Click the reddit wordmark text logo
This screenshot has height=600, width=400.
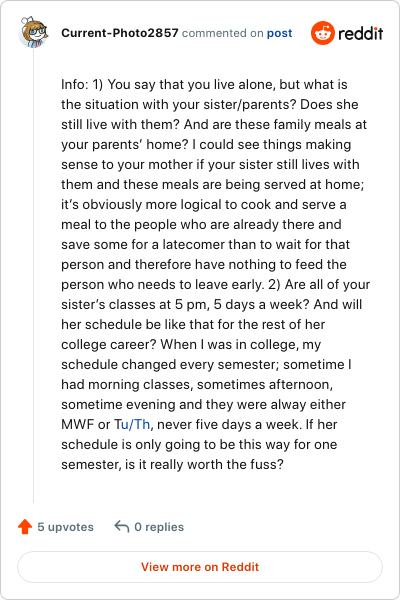tap(361, 34)
